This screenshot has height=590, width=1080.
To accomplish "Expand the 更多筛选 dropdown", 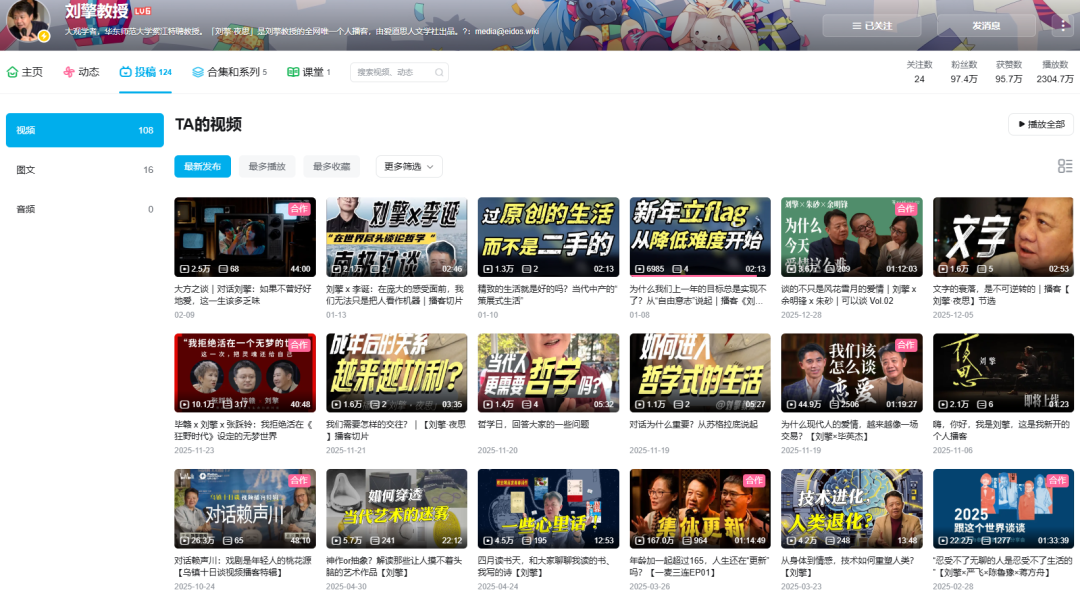I will click(x=409, y=166).
